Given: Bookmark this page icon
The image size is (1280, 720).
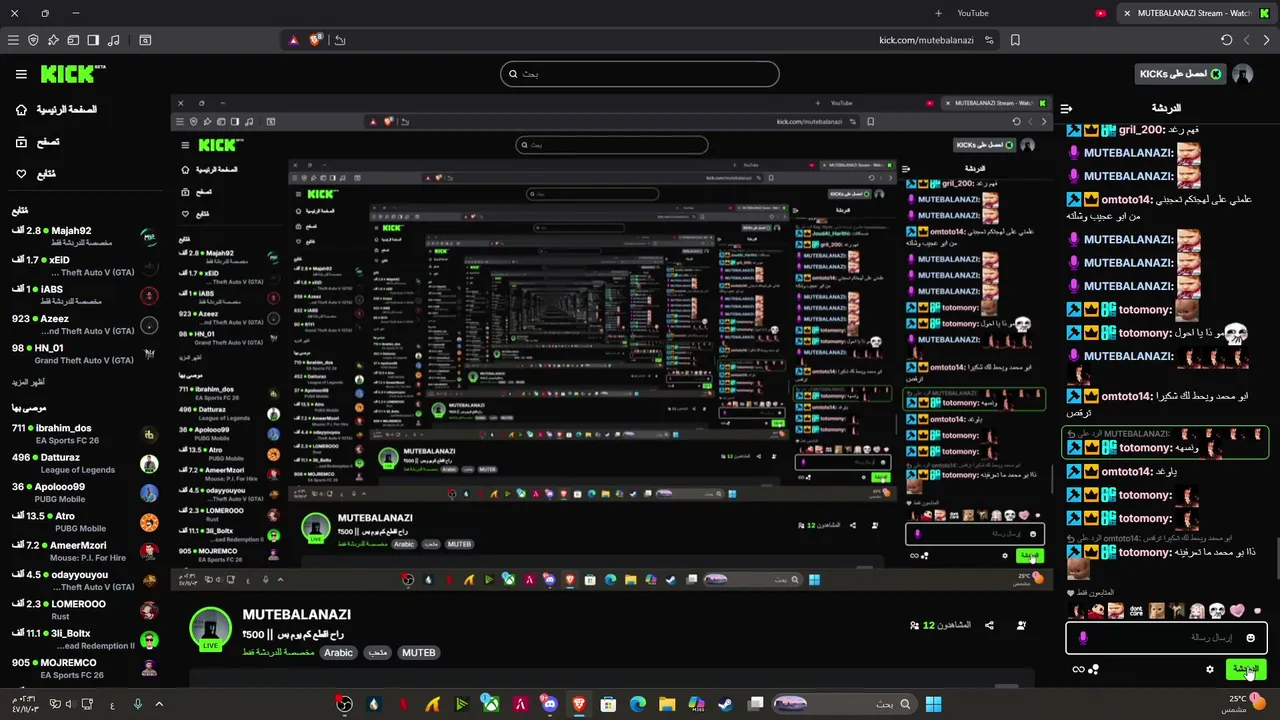Looking at the screenshot, I should point(1015,40).
